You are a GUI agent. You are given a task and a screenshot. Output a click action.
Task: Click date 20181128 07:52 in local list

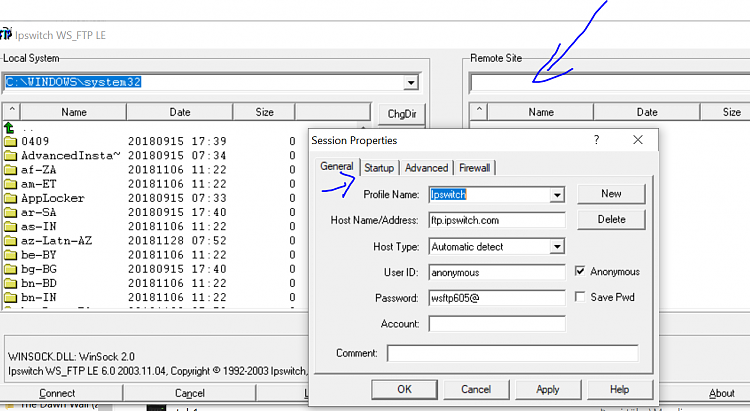pyautogui.click(x=177, y=241)
